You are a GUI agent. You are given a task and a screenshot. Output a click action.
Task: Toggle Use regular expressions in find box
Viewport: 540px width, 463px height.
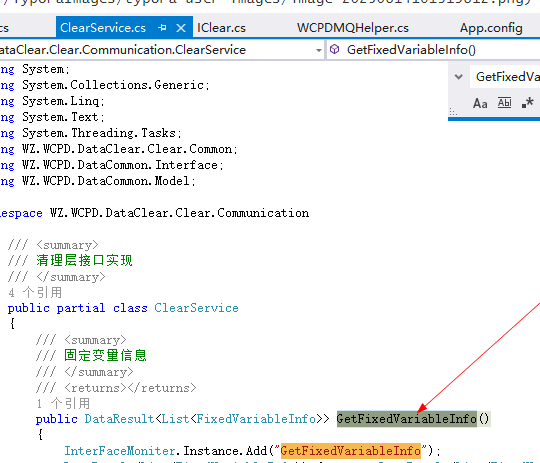(527, 103)
